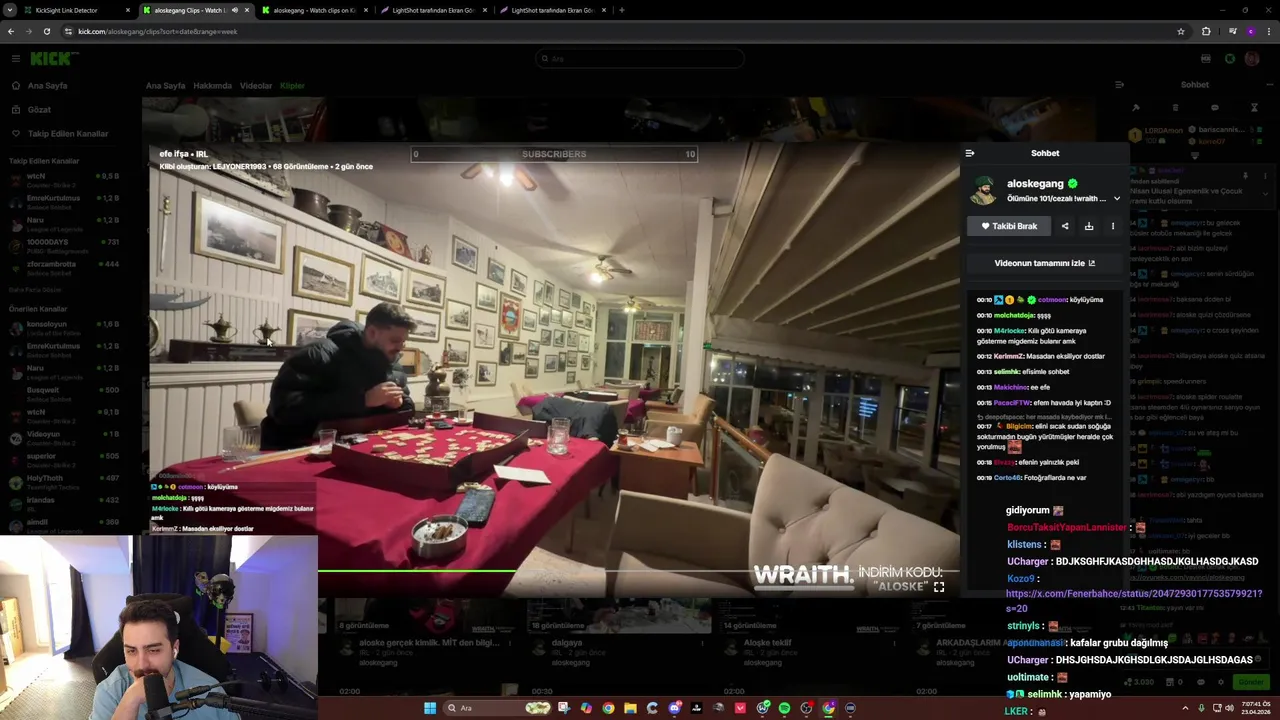Switch to aloskegang Watch clips tab
This screenshot has height=720, width=1280.
click(x=314, y=10)
